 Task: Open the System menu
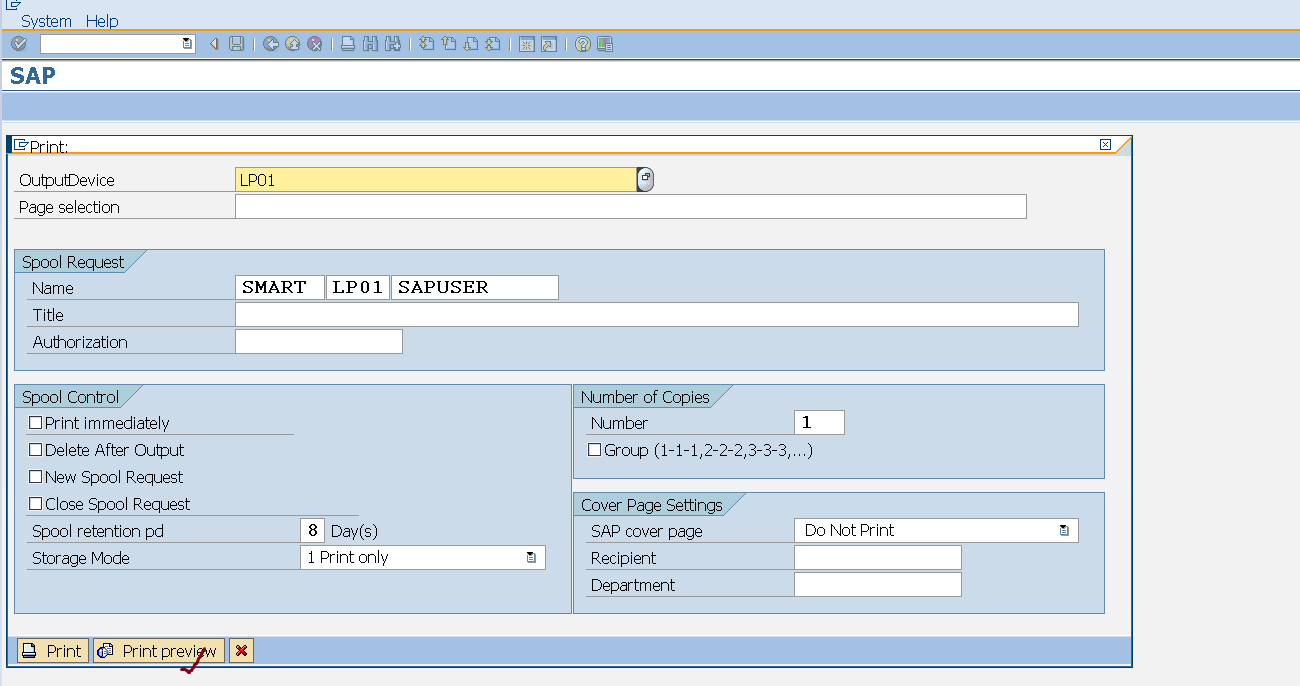click(46, 21)
